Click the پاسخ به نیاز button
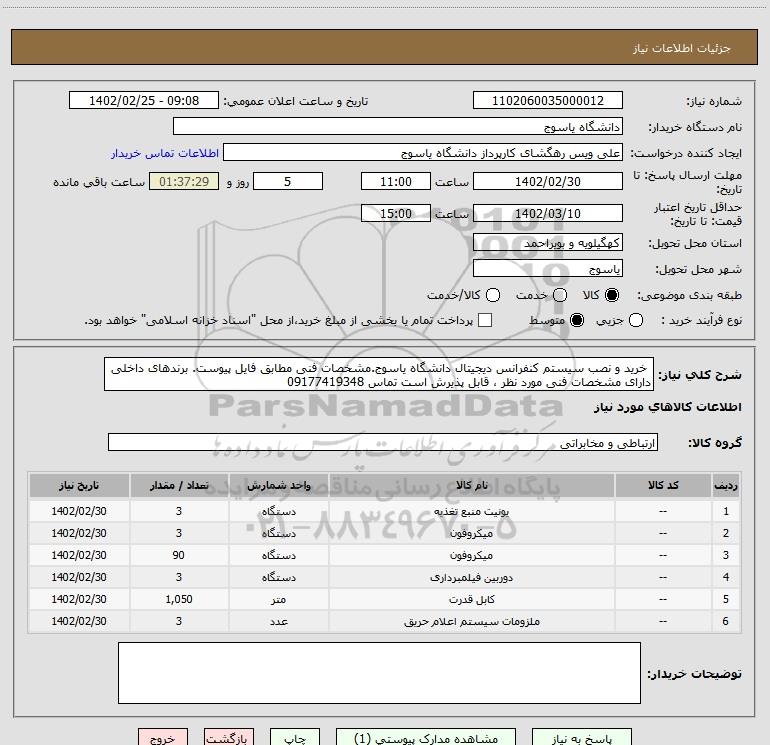The width and height of the screenshot is (770, 745). pyautogui.click(x=581, y=738)
